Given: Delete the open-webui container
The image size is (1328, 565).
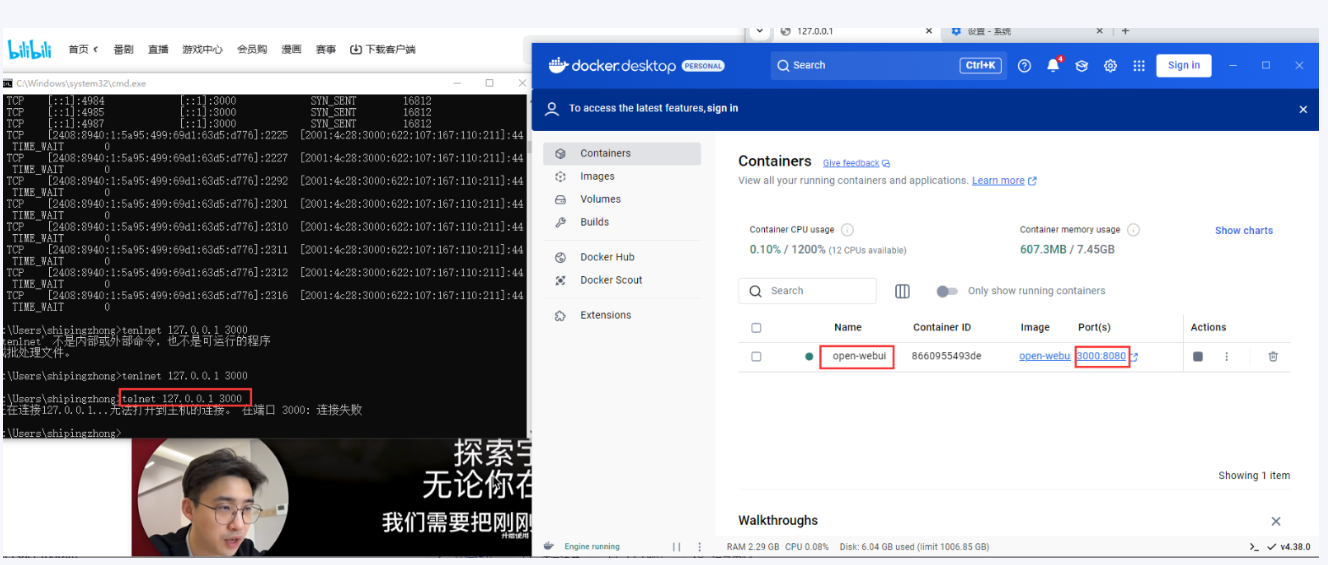Looking at the screenshot, I should pyautogui.click(x=1273, y=356).
